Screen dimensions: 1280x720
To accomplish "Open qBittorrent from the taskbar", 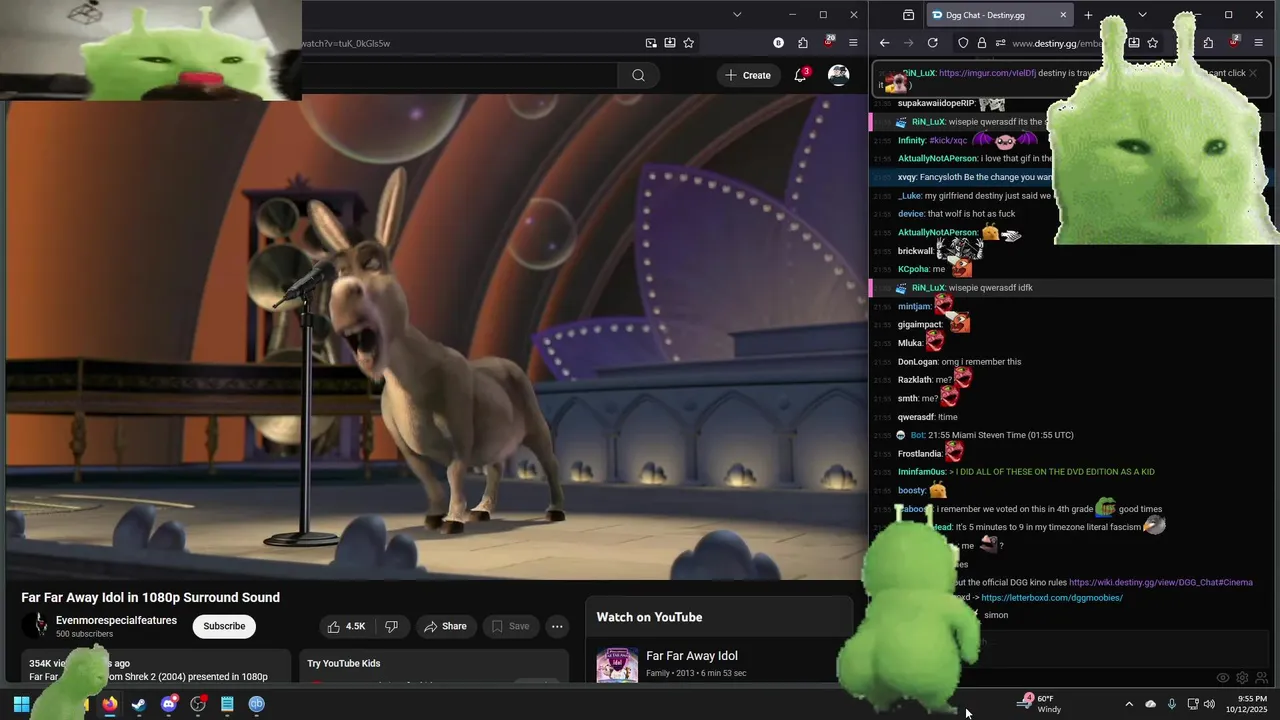I will 257,704.
